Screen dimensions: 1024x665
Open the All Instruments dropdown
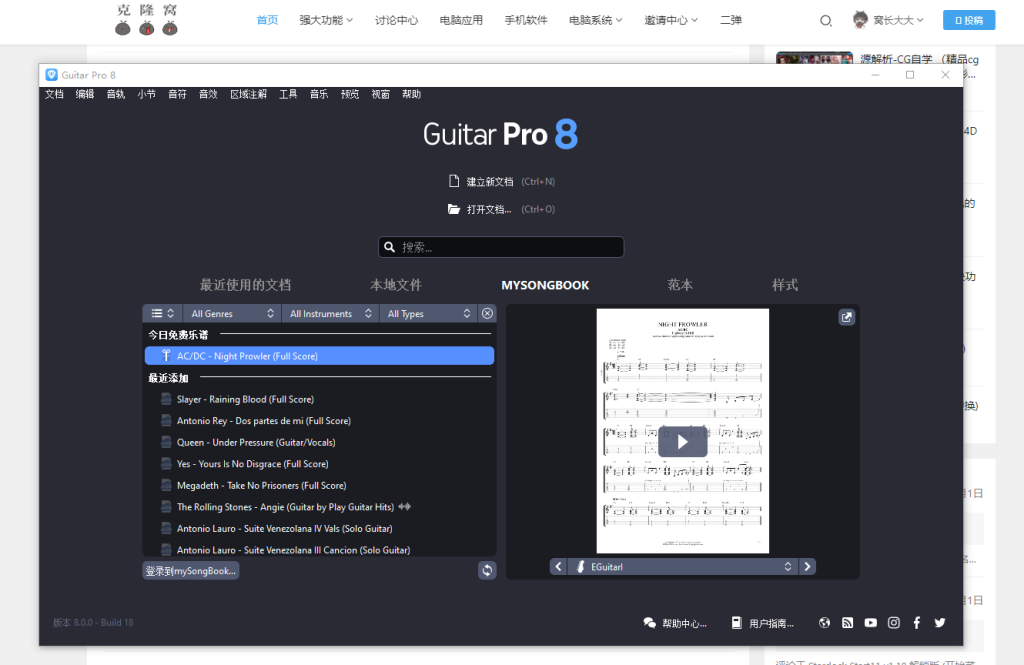tap(330, 314)
